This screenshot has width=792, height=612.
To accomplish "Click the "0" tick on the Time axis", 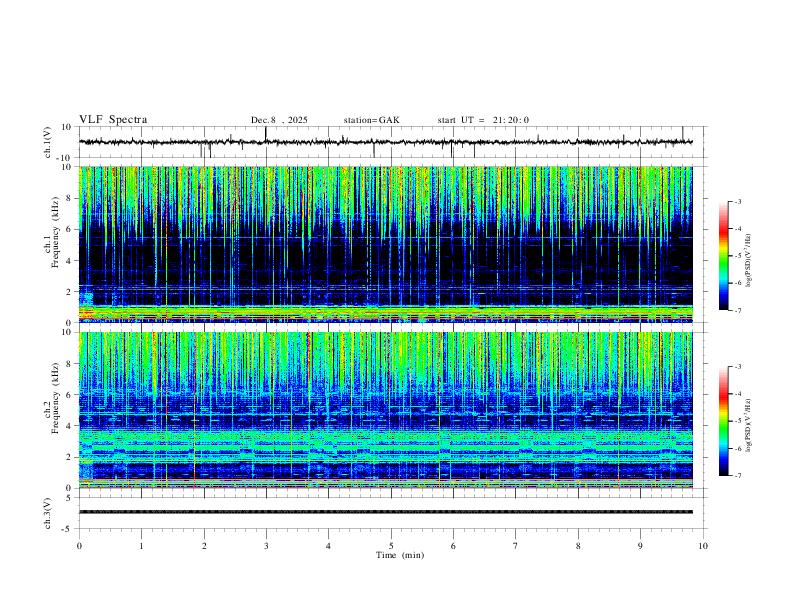I will click(79, 546).
